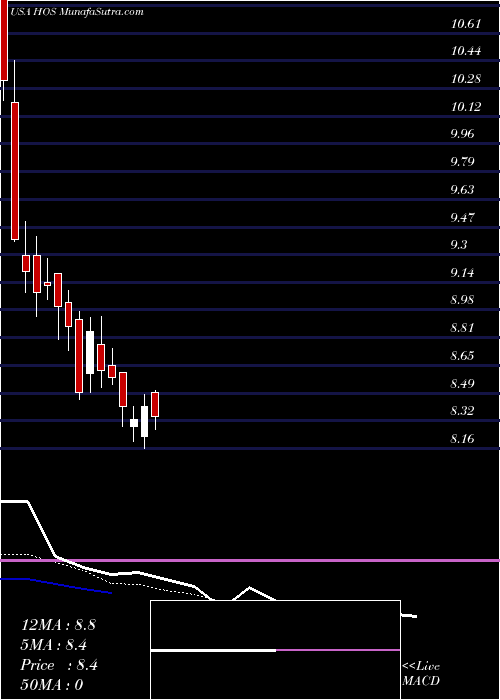Image resolution: width=500 pixels, height=700 pixels.
Task: Click the last red candle near 8.49
Action: click(x=155, y=404)
